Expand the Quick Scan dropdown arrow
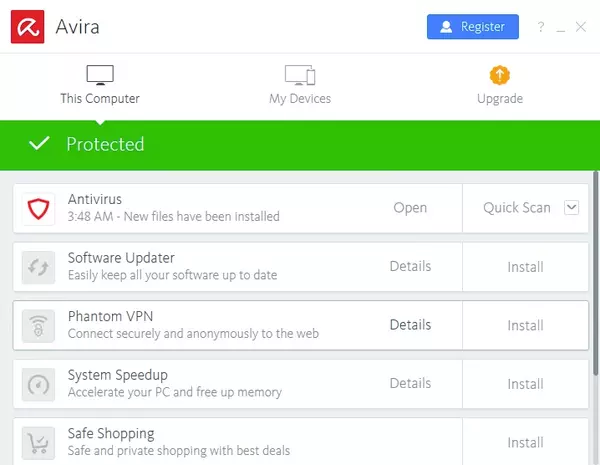 572,208
